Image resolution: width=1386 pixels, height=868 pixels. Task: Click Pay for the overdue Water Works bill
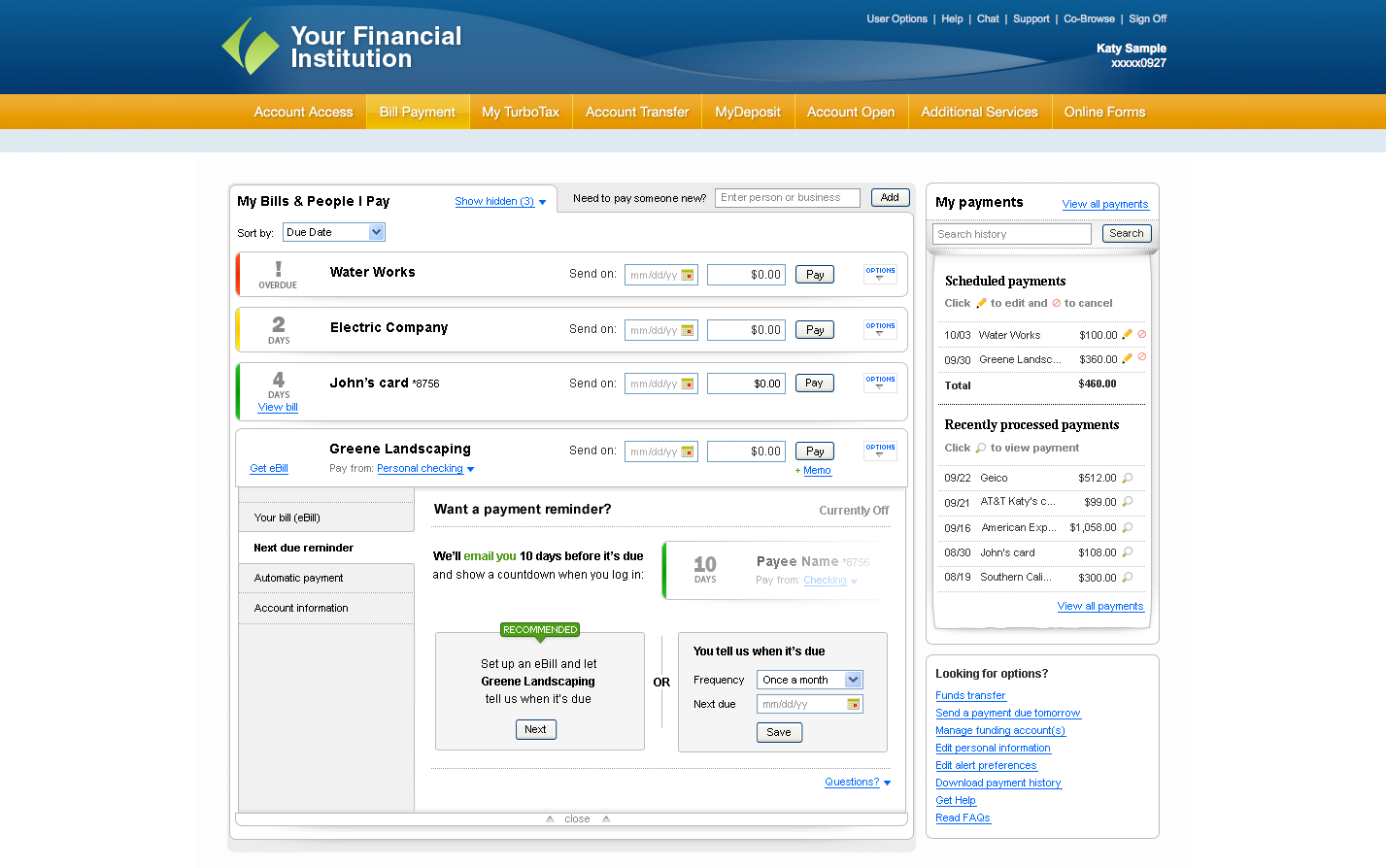(x=814, y=274)
